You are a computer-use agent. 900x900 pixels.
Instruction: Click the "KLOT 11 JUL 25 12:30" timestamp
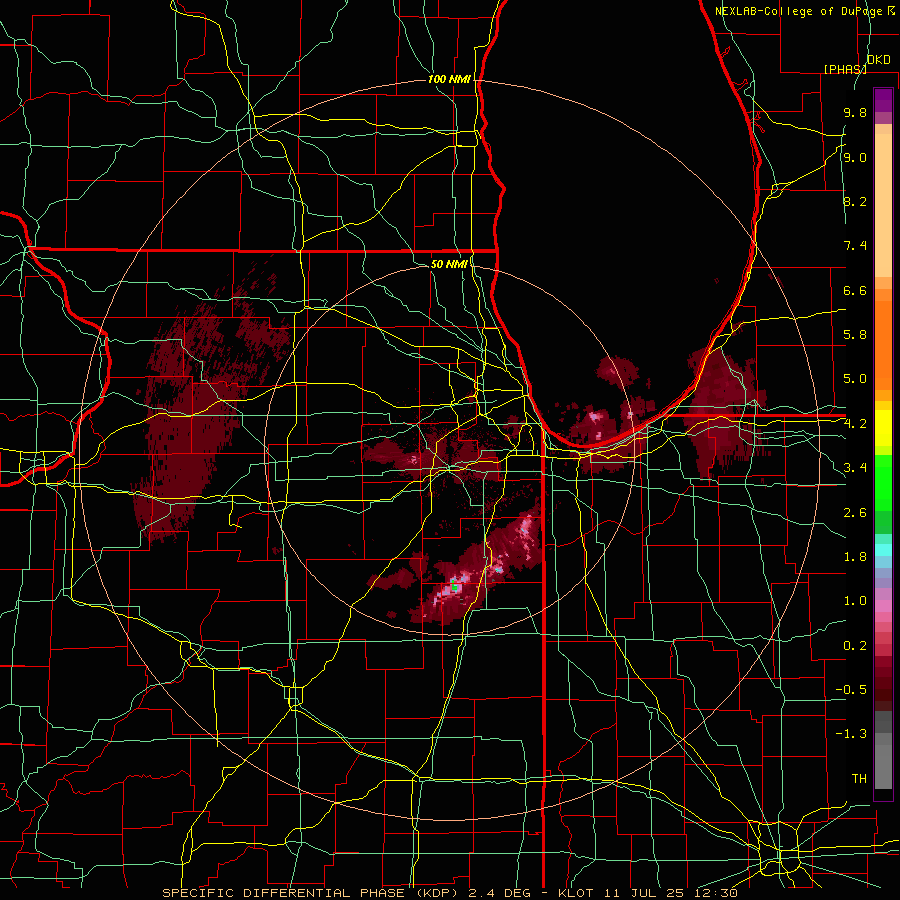pyautogui.click(x=649, y=893)
